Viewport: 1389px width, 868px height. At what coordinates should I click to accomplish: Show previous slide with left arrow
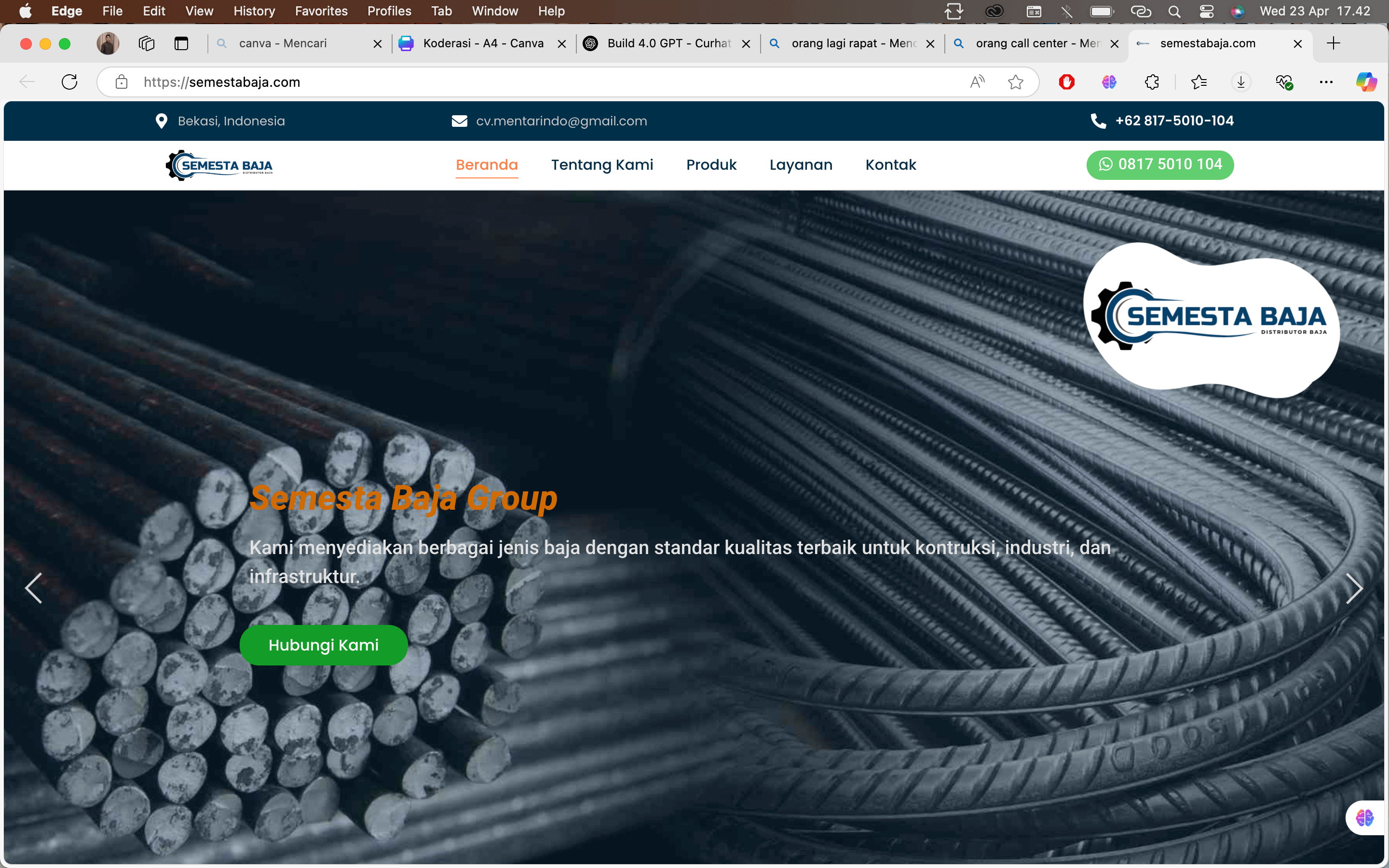(x=33, y=588)
